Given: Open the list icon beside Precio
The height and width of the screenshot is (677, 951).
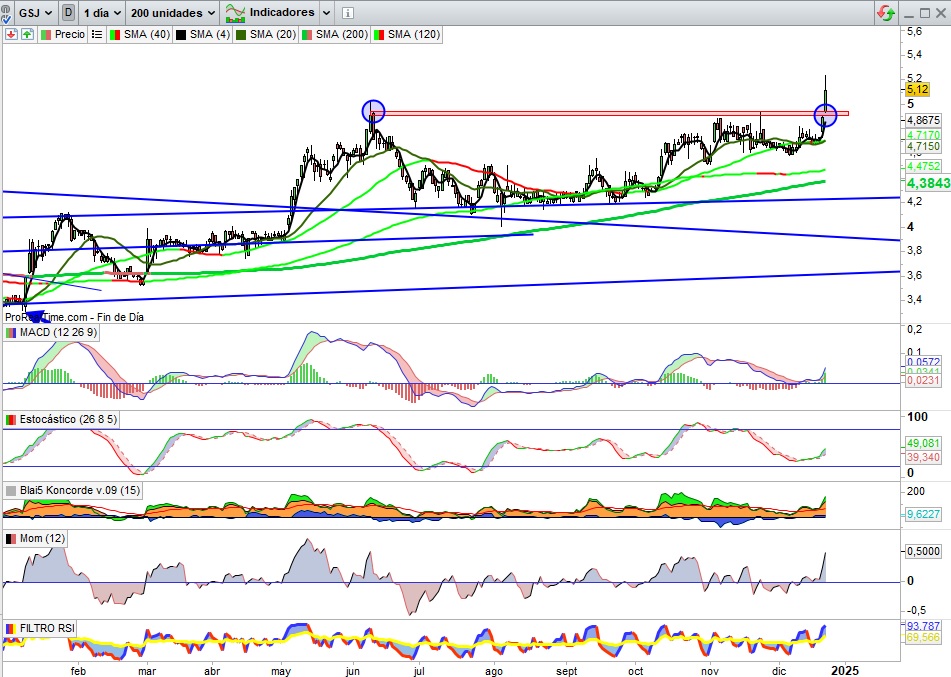Looking at the screenshot, I should pyautogui.click(x=96, y=35).
